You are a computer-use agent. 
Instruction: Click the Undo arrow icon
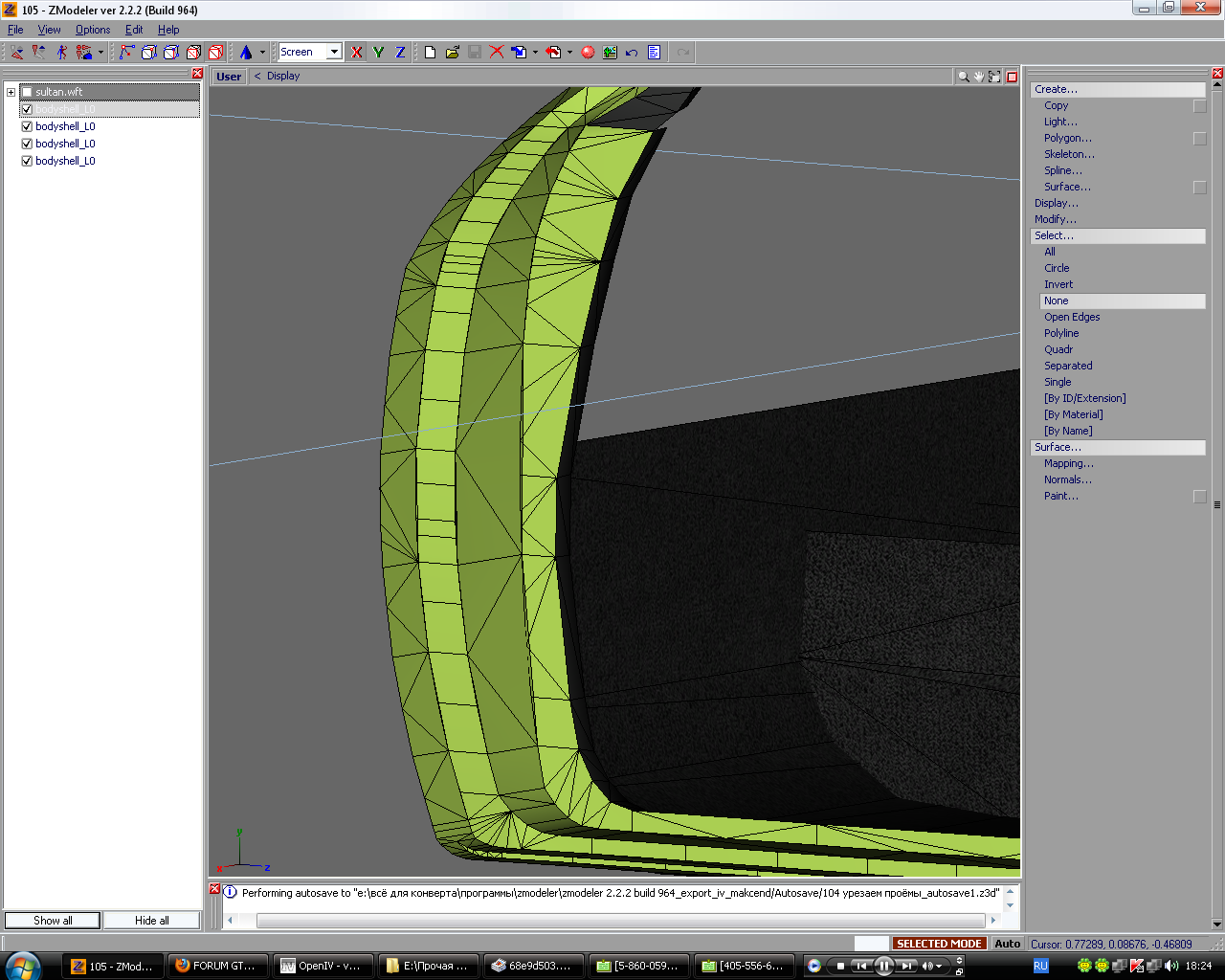tap(632, 53)
